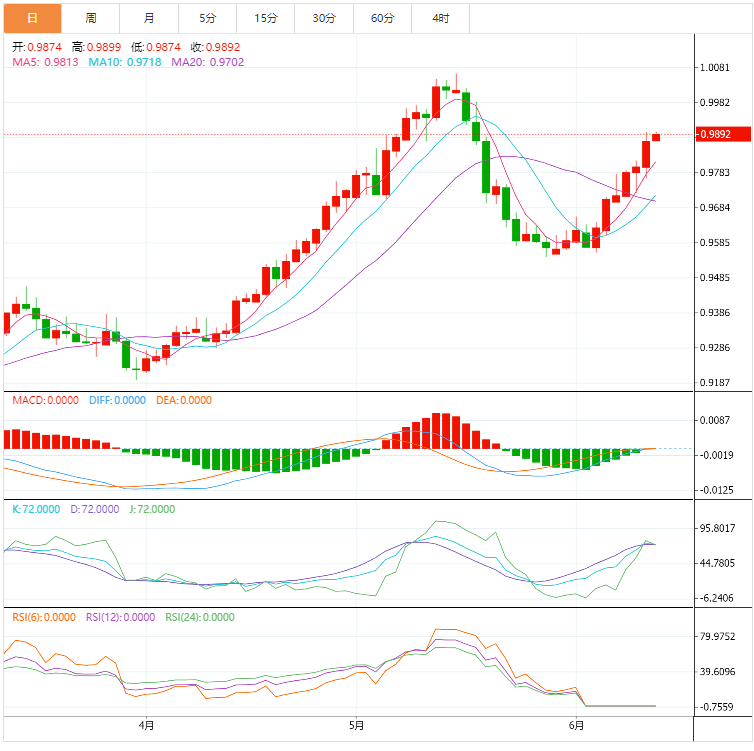Select the 日 daily chart tab

(x=32, y=18)
